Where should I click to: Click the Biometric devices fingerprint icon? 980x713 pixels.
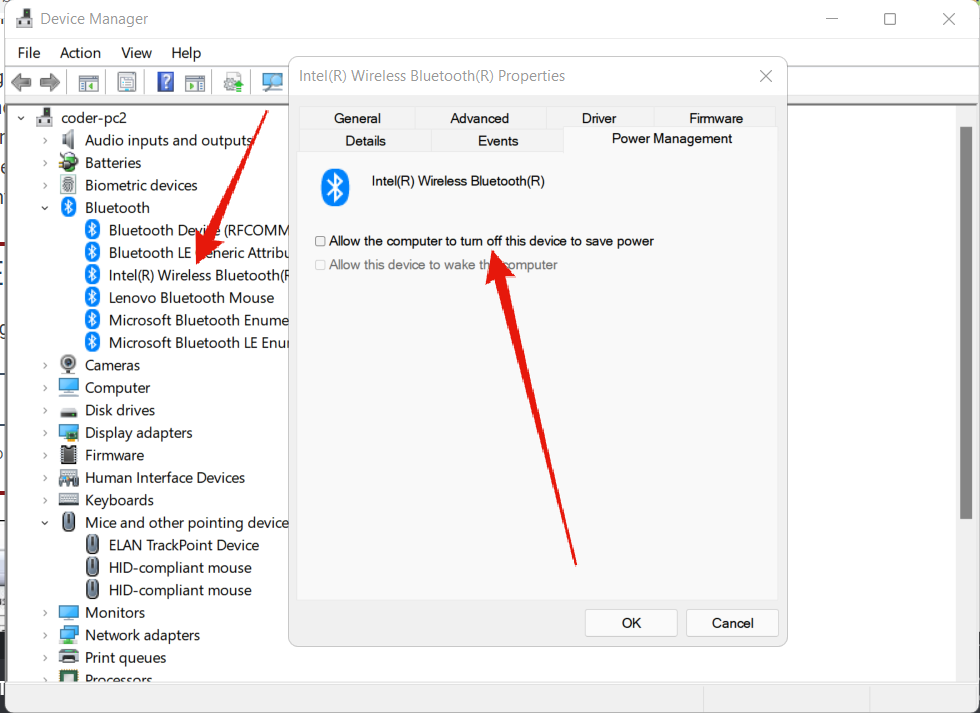click(68, 185)
